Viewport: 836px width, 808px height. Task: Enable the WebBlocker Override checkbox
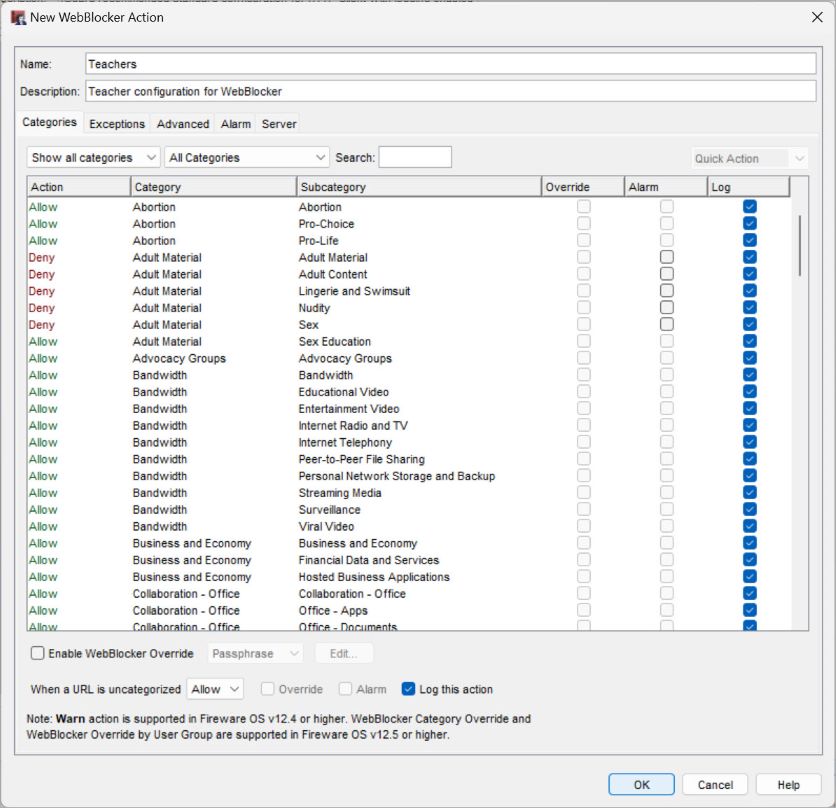coord(37,652)
